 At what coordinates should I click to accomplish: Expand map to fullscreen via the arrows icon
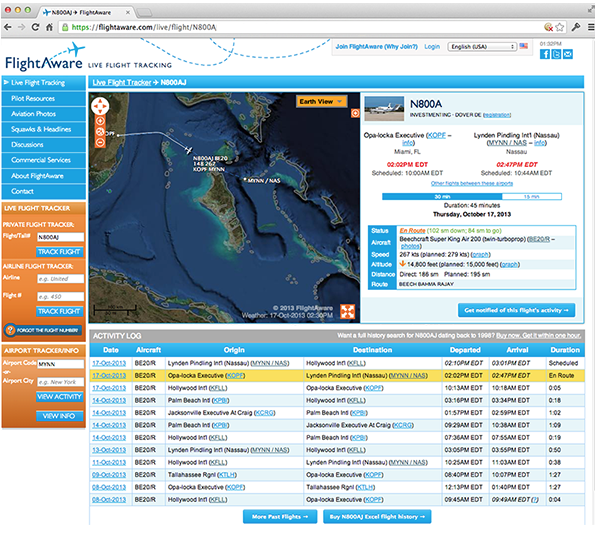pyautogui.click(x=347, y=311)
